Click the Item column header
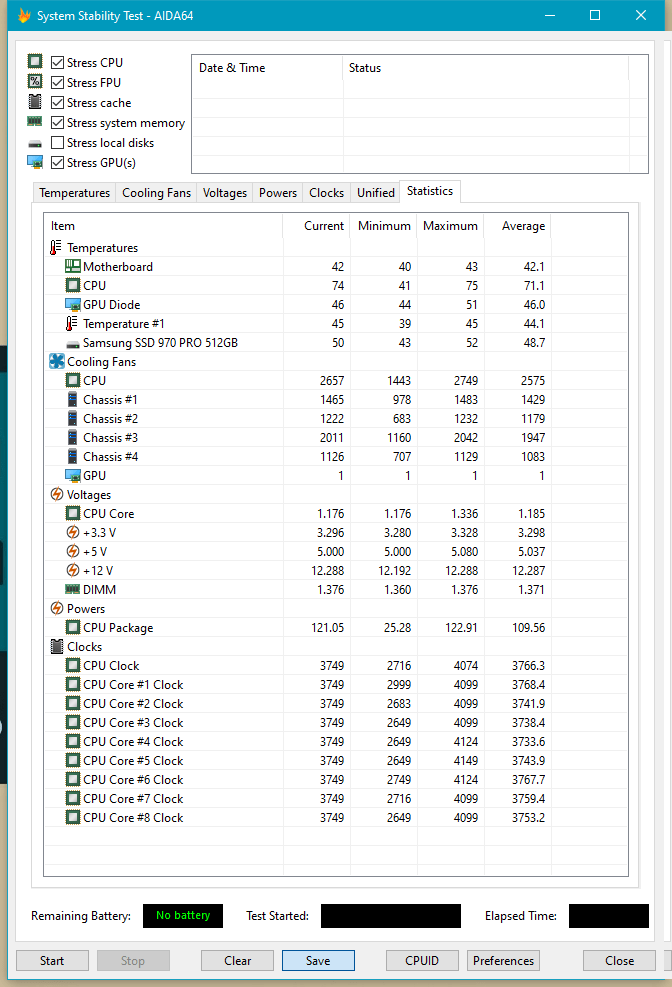The image size is (672, 987). tap(164, 225)
